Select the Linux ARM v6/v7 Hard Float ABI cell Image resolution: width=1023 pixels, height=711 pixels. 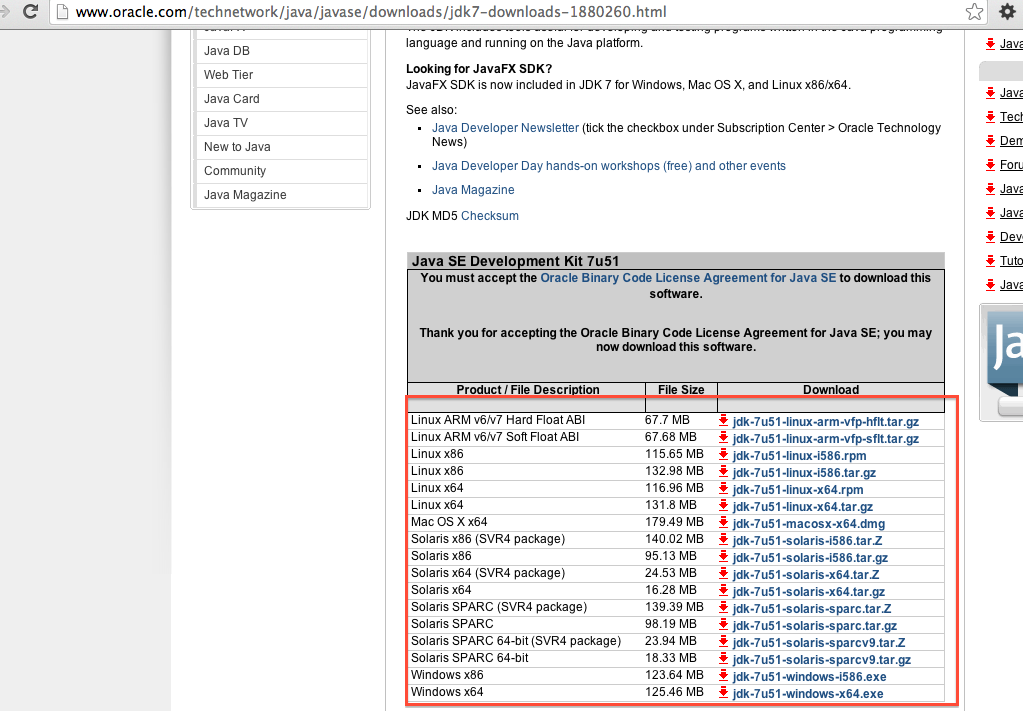coord(498,420)
